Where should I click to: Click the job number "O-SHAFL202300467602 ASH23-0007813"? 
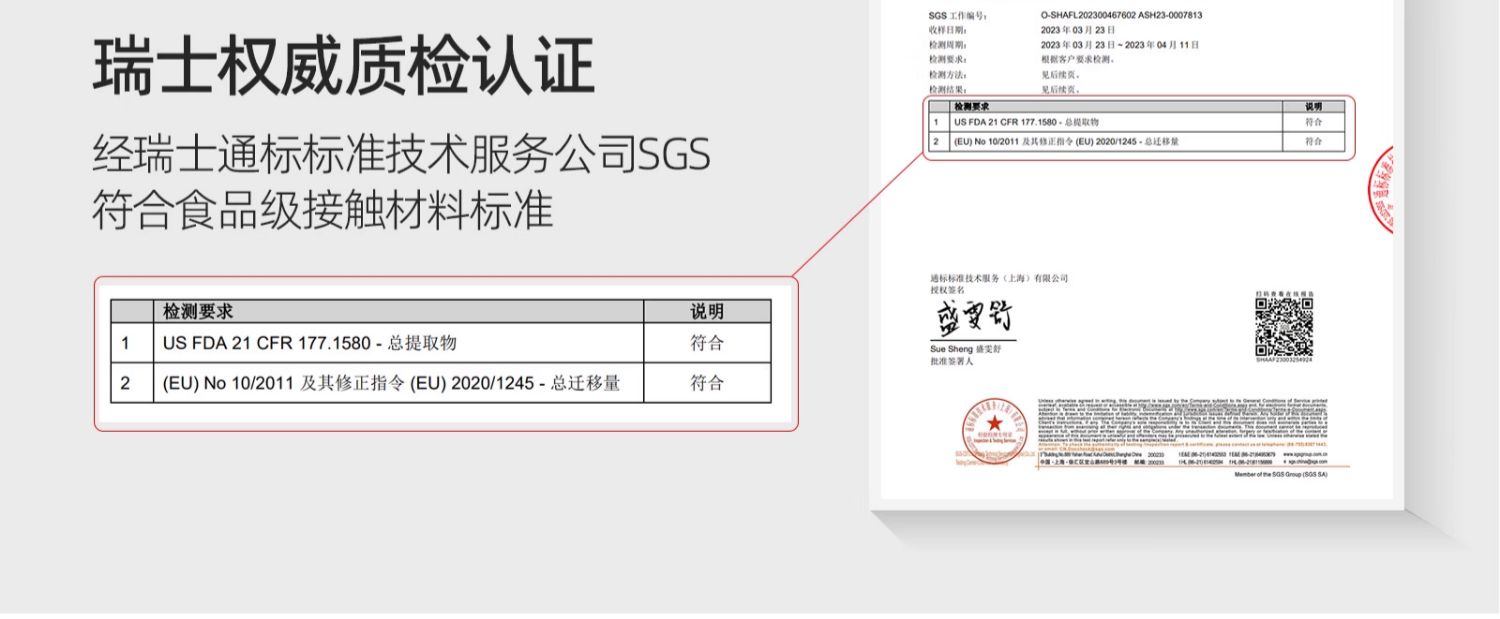(x=1121, y=15)
